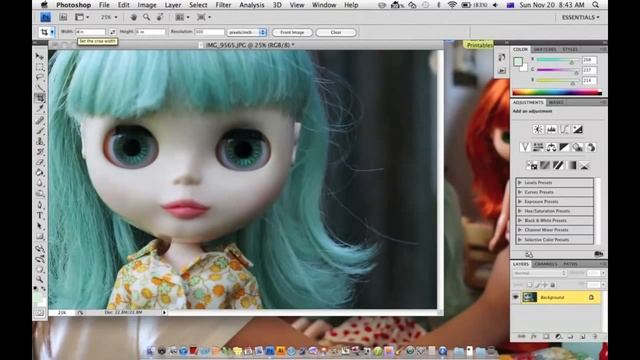Open status bar document info arrow

click(x=164, y=313)
